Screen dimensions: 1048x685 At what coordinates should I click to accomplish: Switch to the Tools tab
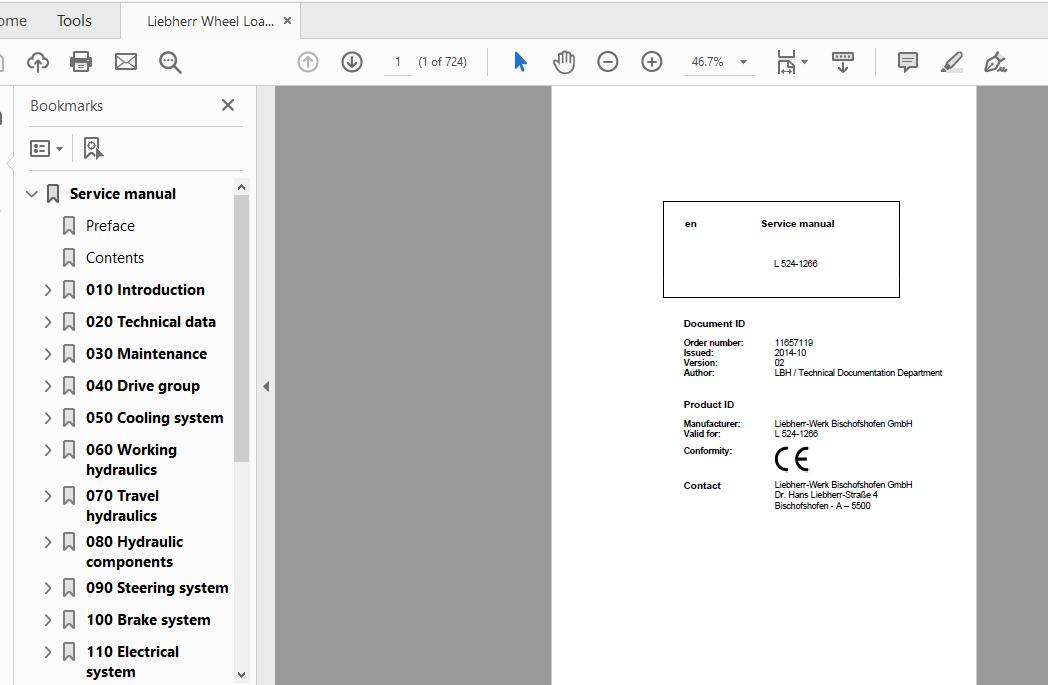74,19
